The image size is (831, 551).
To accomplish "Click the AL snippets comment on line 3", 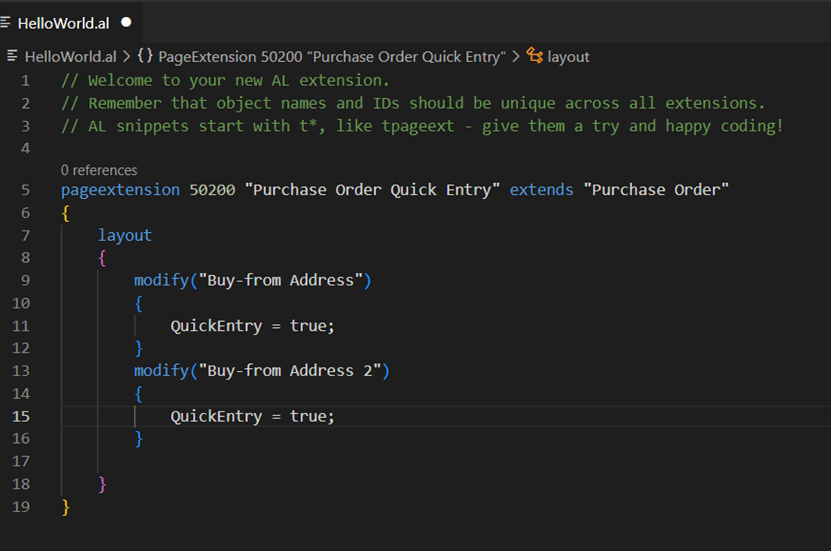I will pos(422,126).
